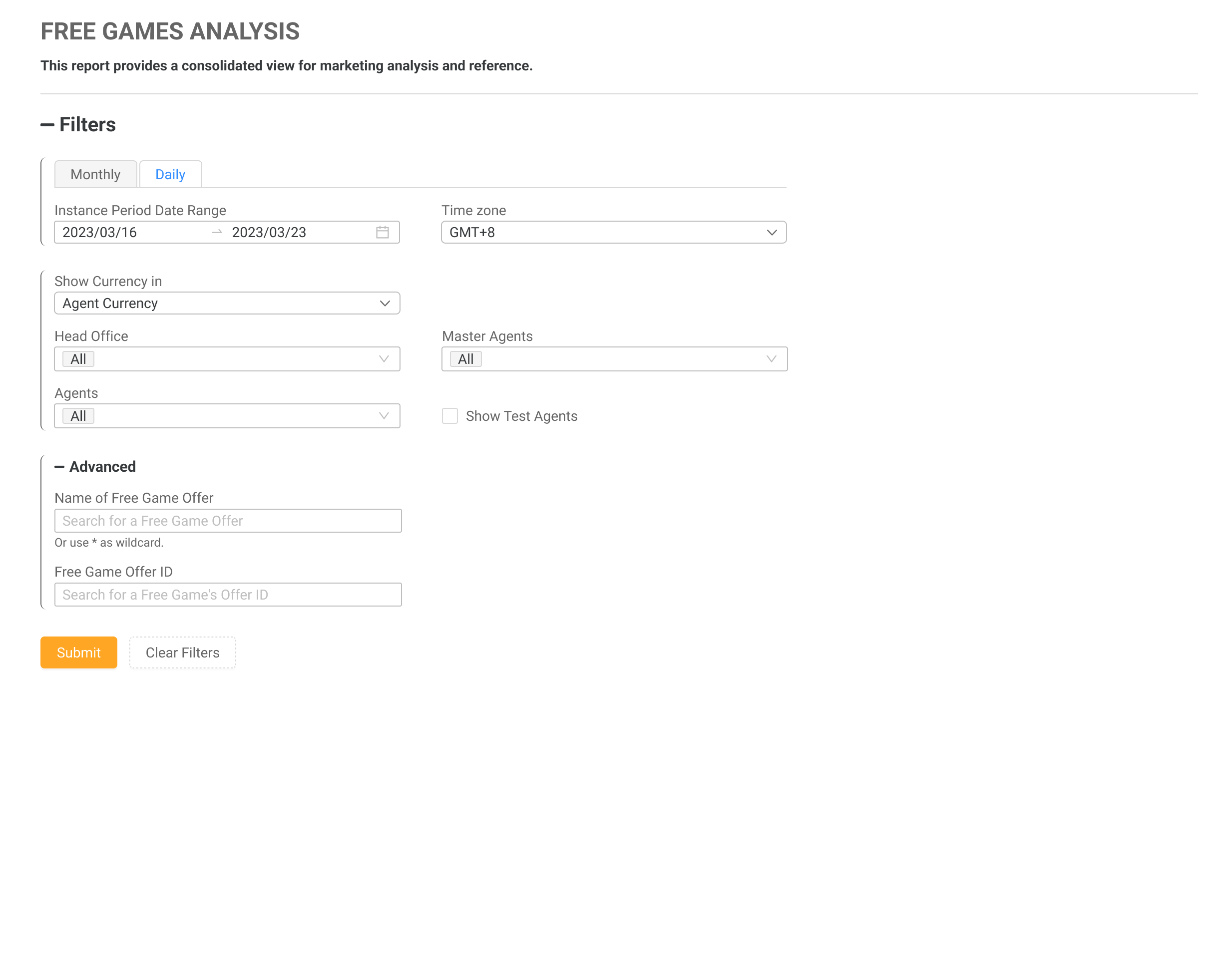The image size is (1232, 953).
Task: Click the Head Office chevron arrow
Action: (x=384, y=359)
